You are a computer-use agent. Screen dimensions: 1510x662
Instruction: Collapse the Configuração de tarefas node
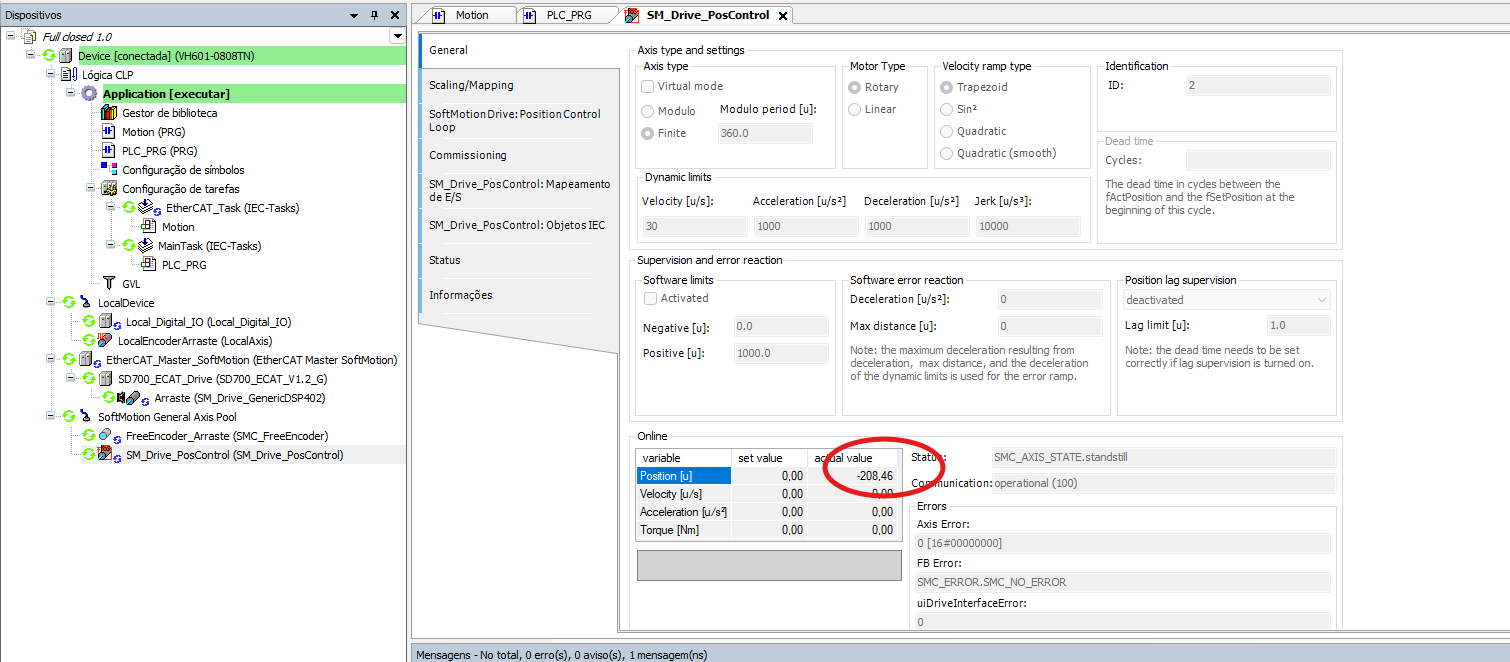[91, 189]
